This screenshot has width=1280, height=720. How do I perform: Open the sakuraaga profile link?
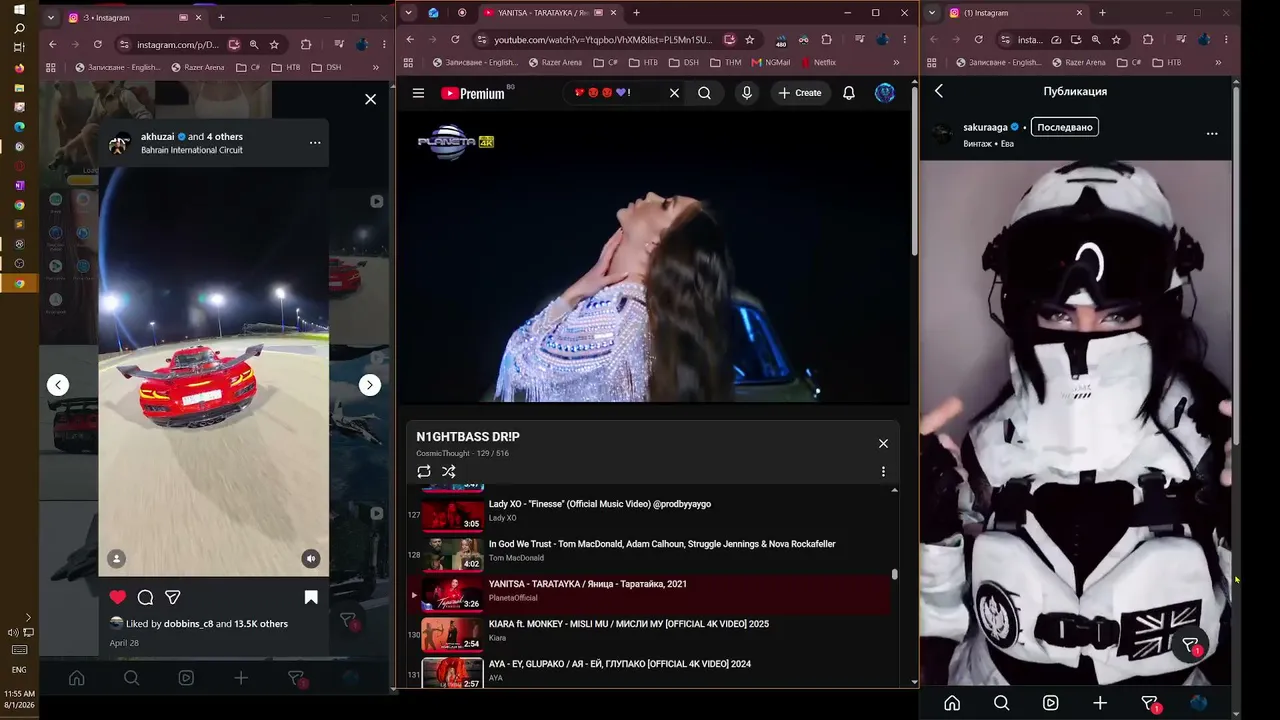coord(985,127)
